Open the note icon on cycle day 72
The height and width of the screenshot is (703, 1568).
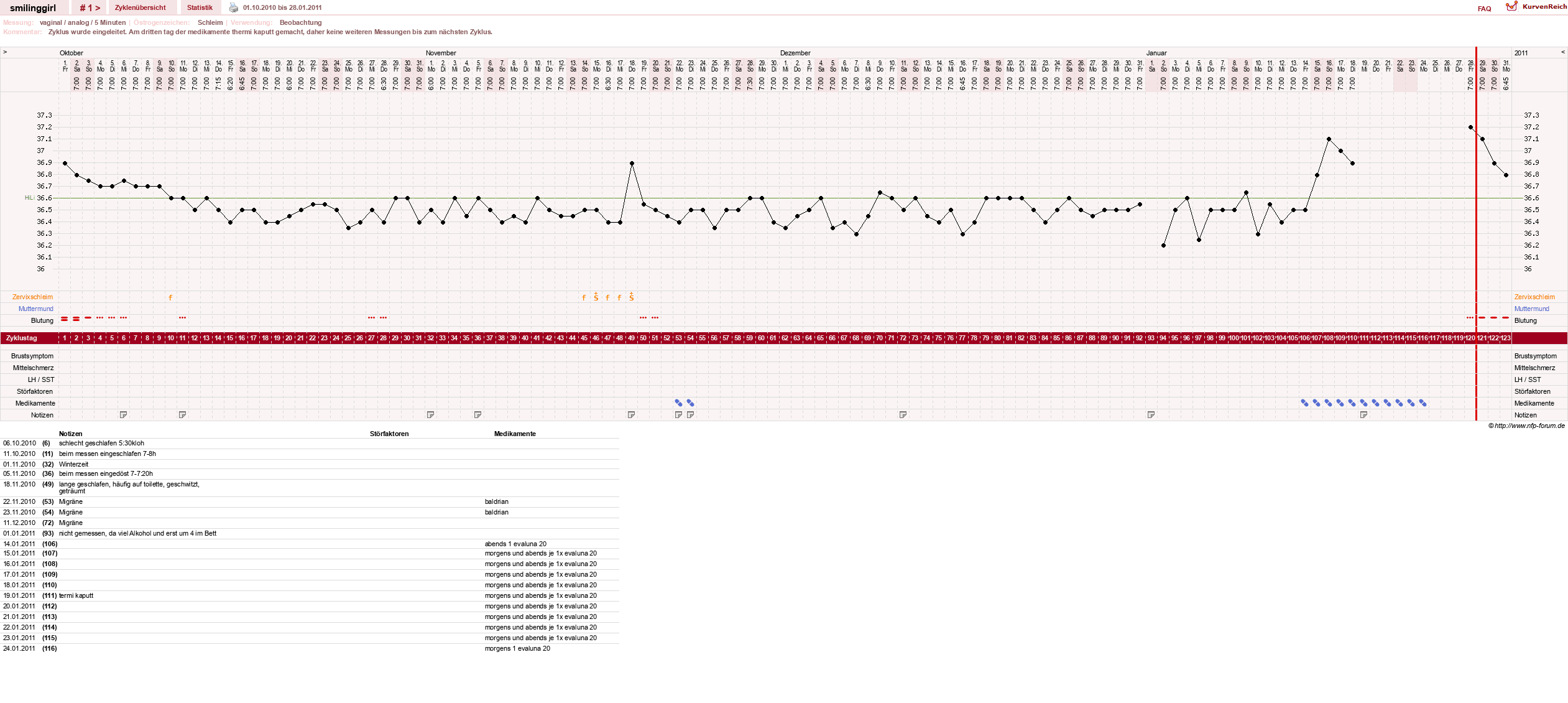pos(903,415)
